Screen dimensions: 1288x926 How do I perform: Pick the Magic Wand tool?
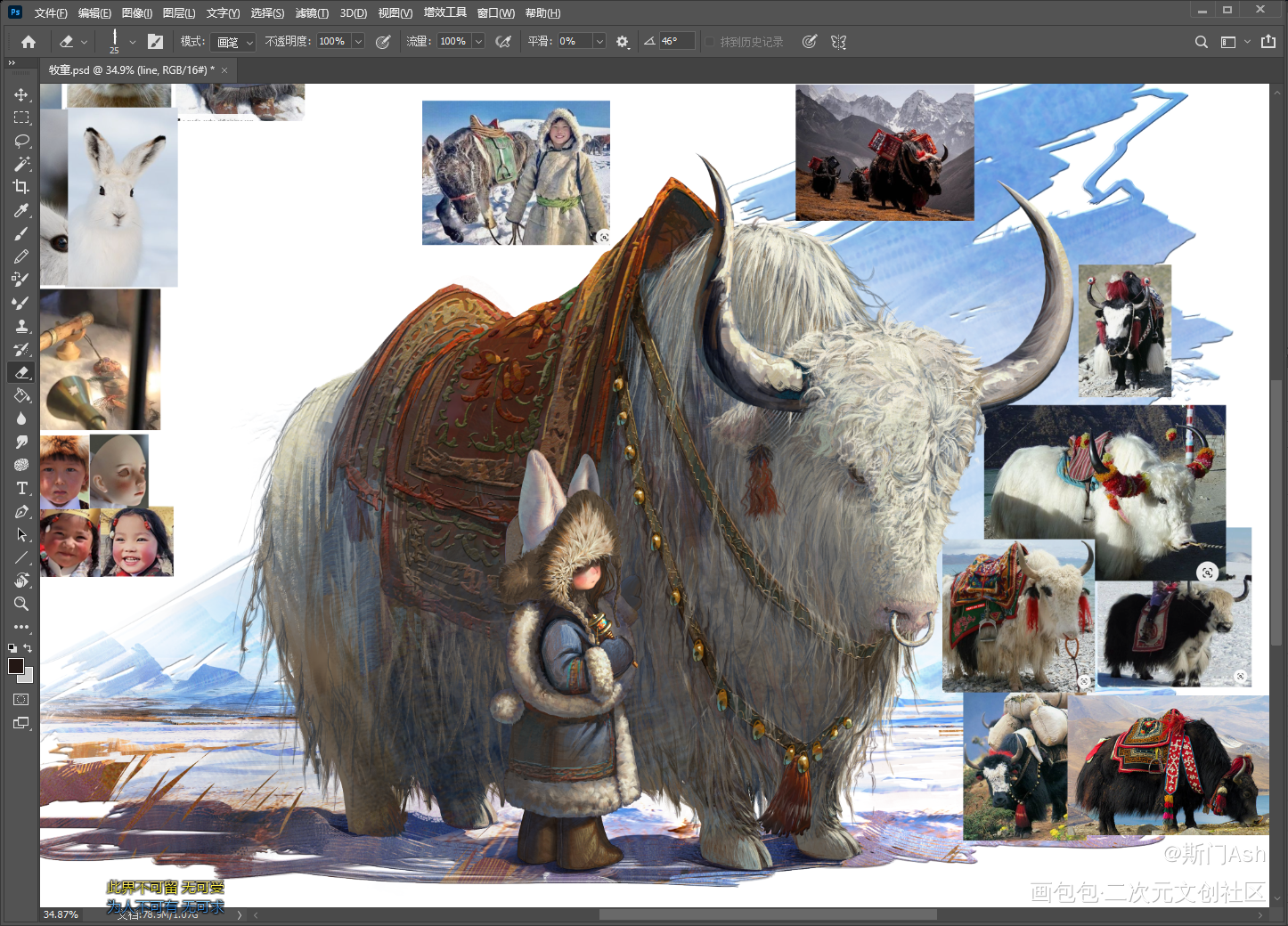21,164
